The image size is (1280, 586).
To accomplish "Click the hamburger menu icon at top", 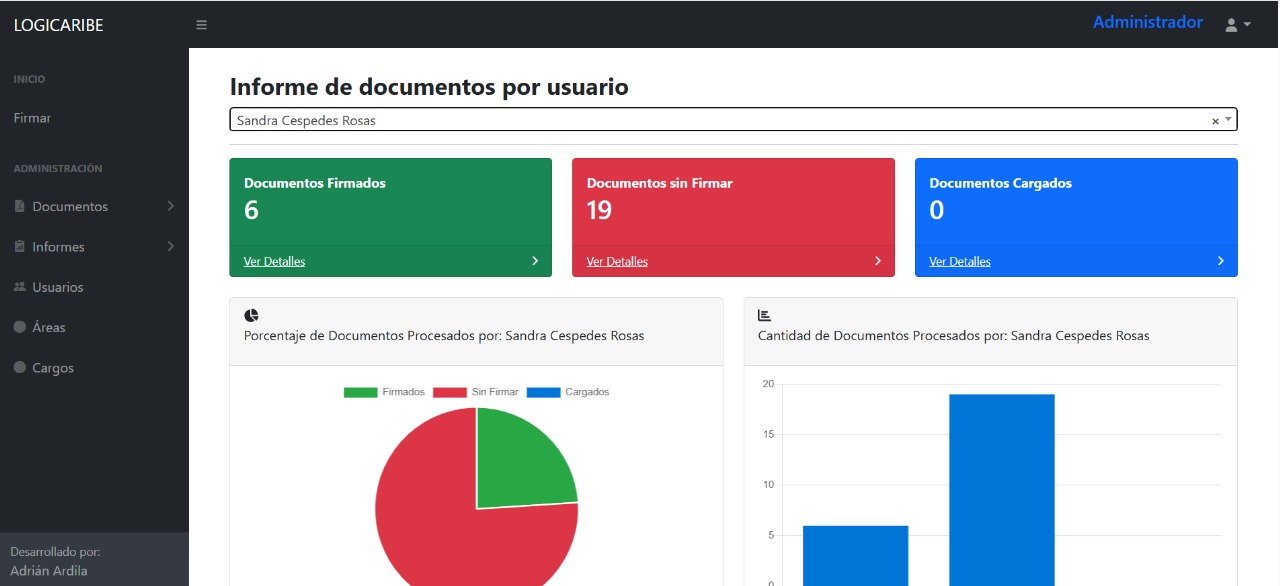I will (x=200, y=24).
